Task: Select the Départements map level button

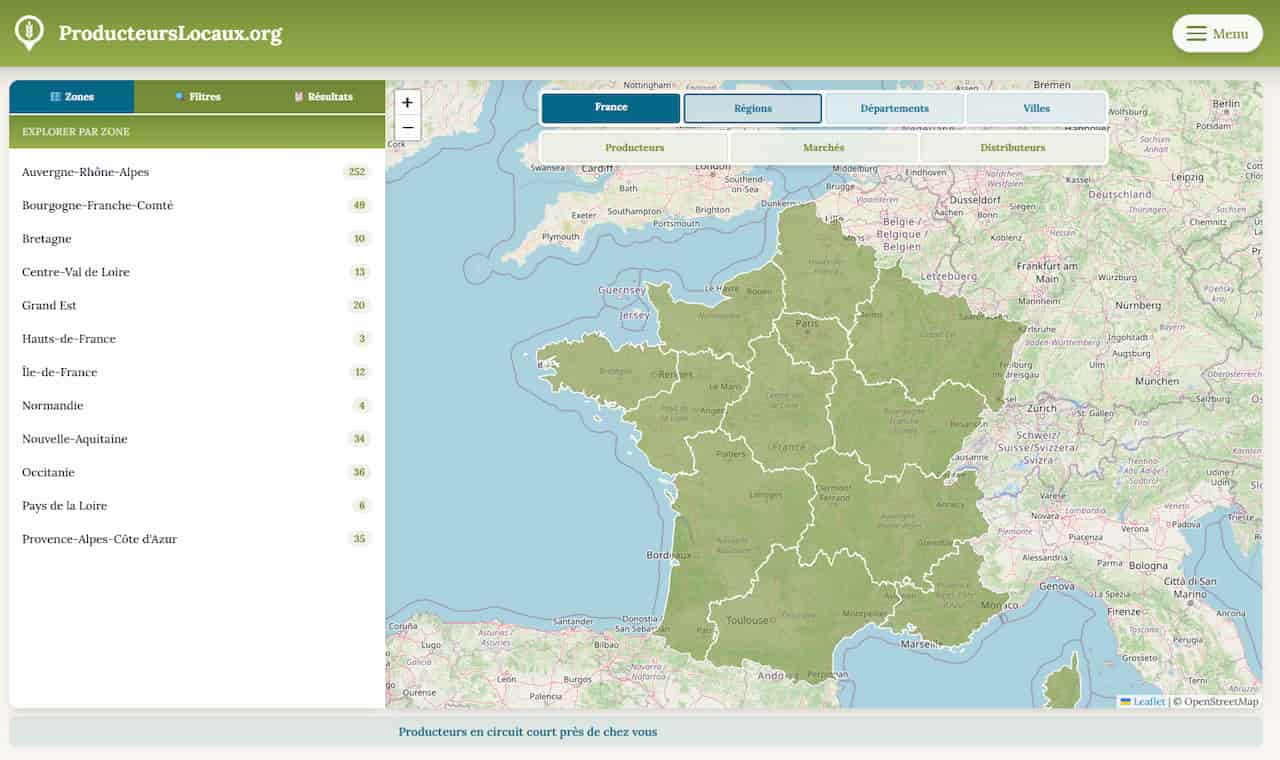Action: (x=895, y=108)
